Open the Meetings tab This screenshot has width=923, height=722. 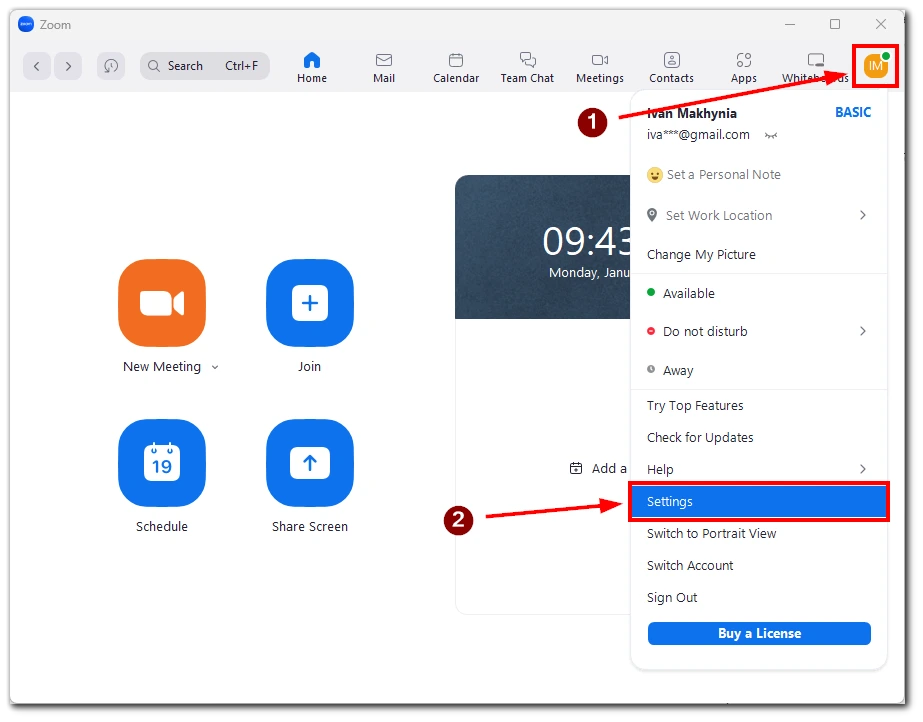(x=600, y=68)
